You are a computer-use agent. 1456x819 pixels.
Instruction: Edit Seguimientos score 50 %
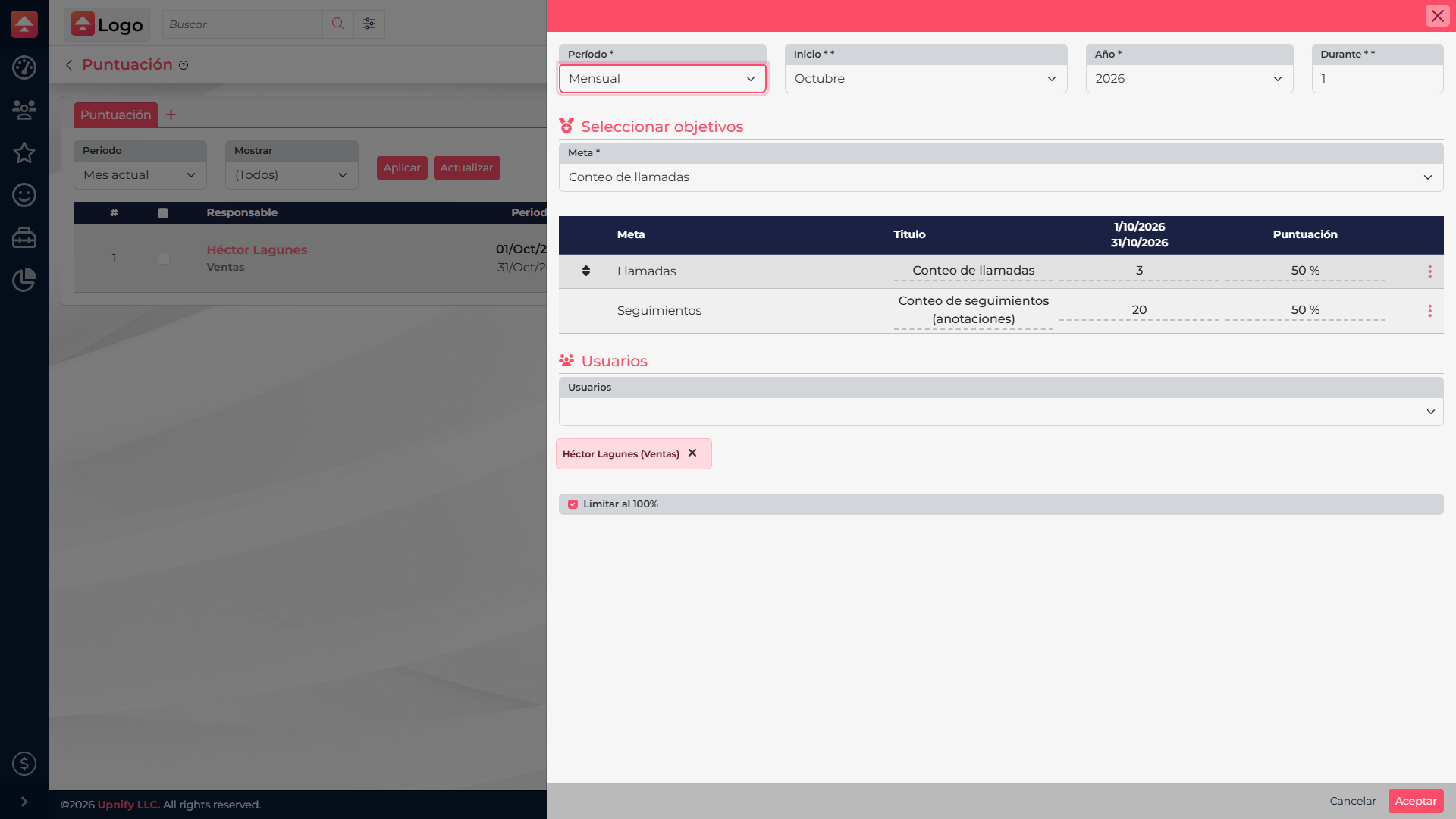pyautogui.click(x=1305, y=310)
